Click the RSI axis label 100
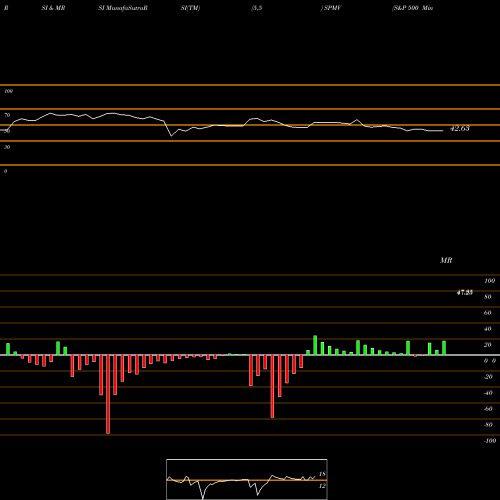The width and height of the screenshot is (500, 500). 8,91
